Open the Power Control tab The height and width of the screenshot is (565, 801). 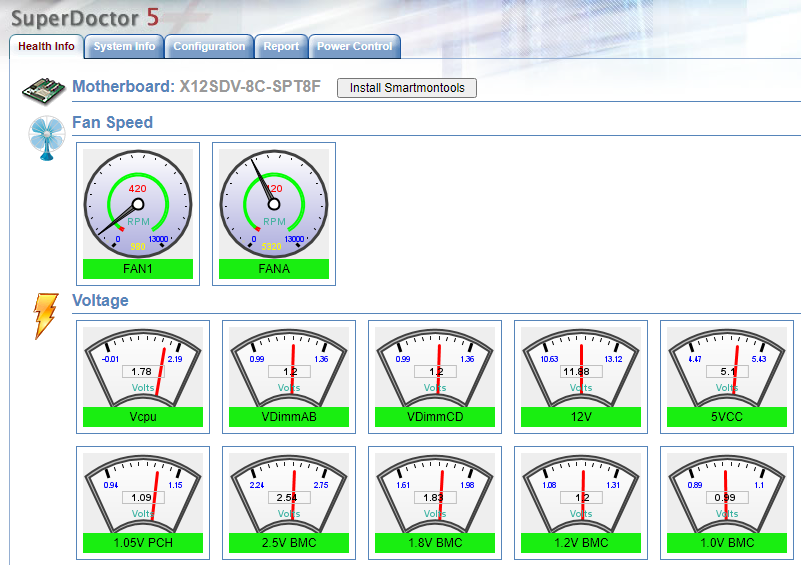pyautogui.click(x=355, y=46)
